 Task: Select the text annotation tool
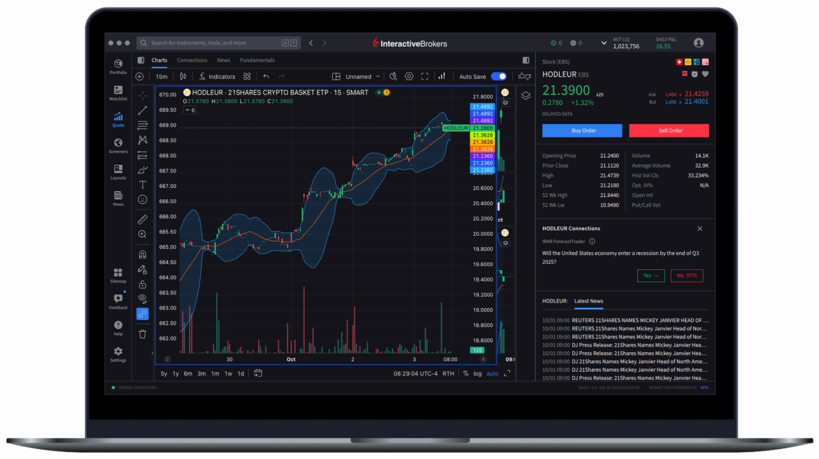tap(142, 184)
